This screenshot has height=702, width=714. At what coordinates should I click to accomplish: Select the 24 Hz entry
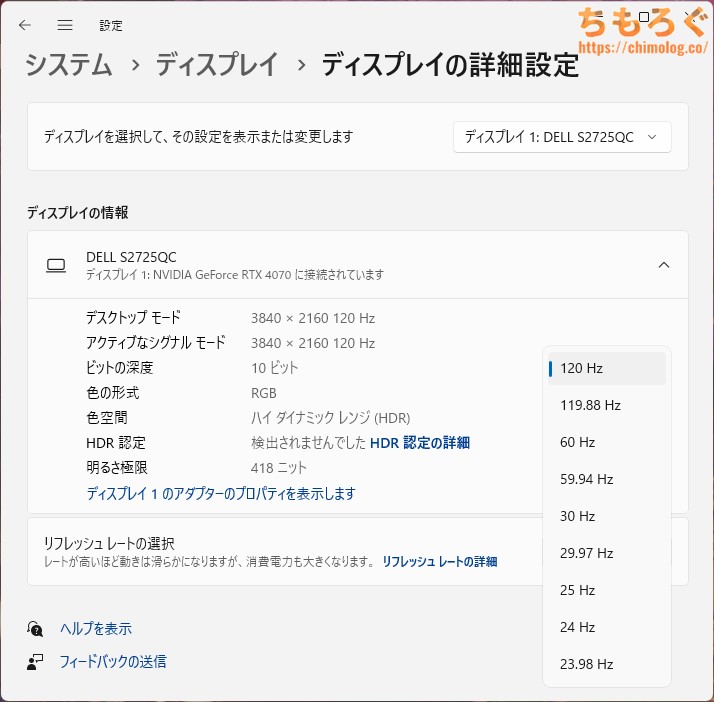(x=606, y=627)
